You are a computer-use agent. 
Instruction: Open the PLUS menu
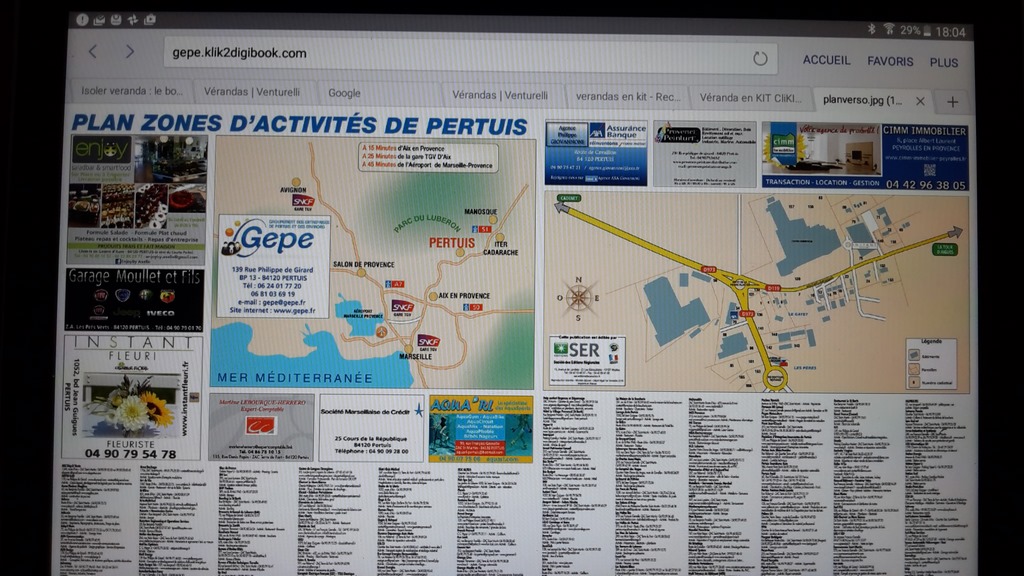point(944,63)
